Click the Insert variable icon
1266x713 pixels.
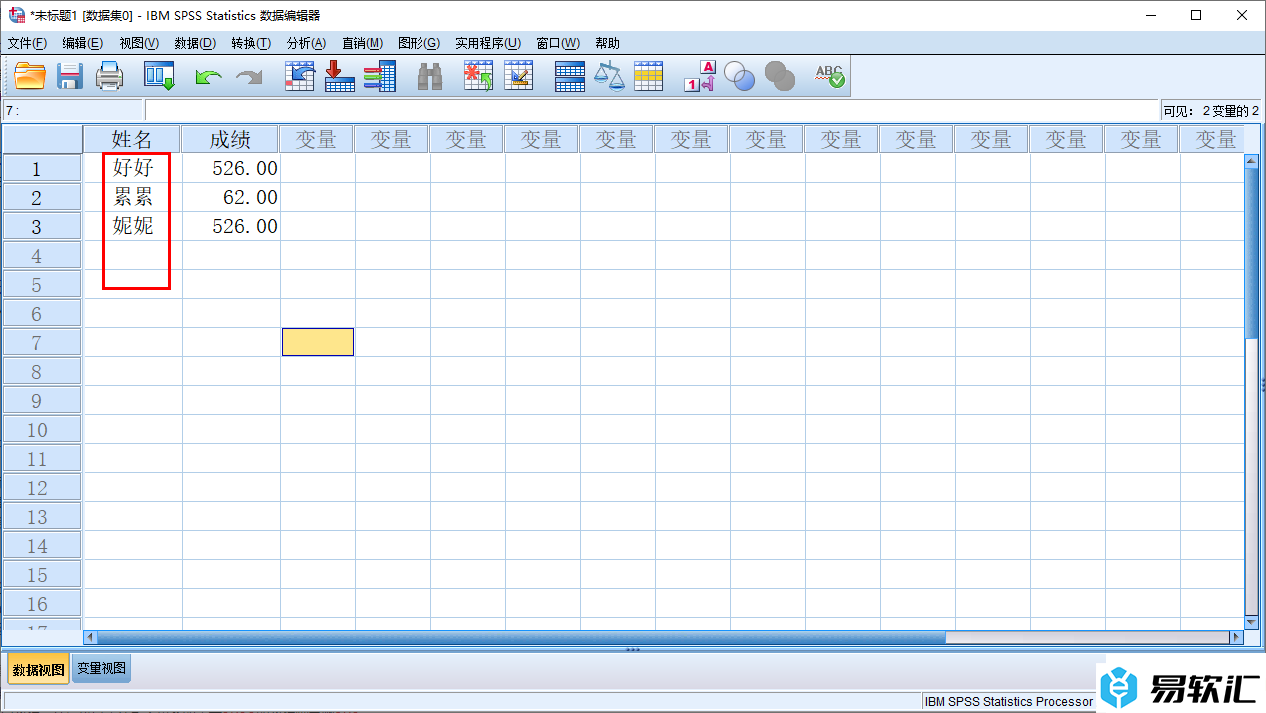coord(518,76)
